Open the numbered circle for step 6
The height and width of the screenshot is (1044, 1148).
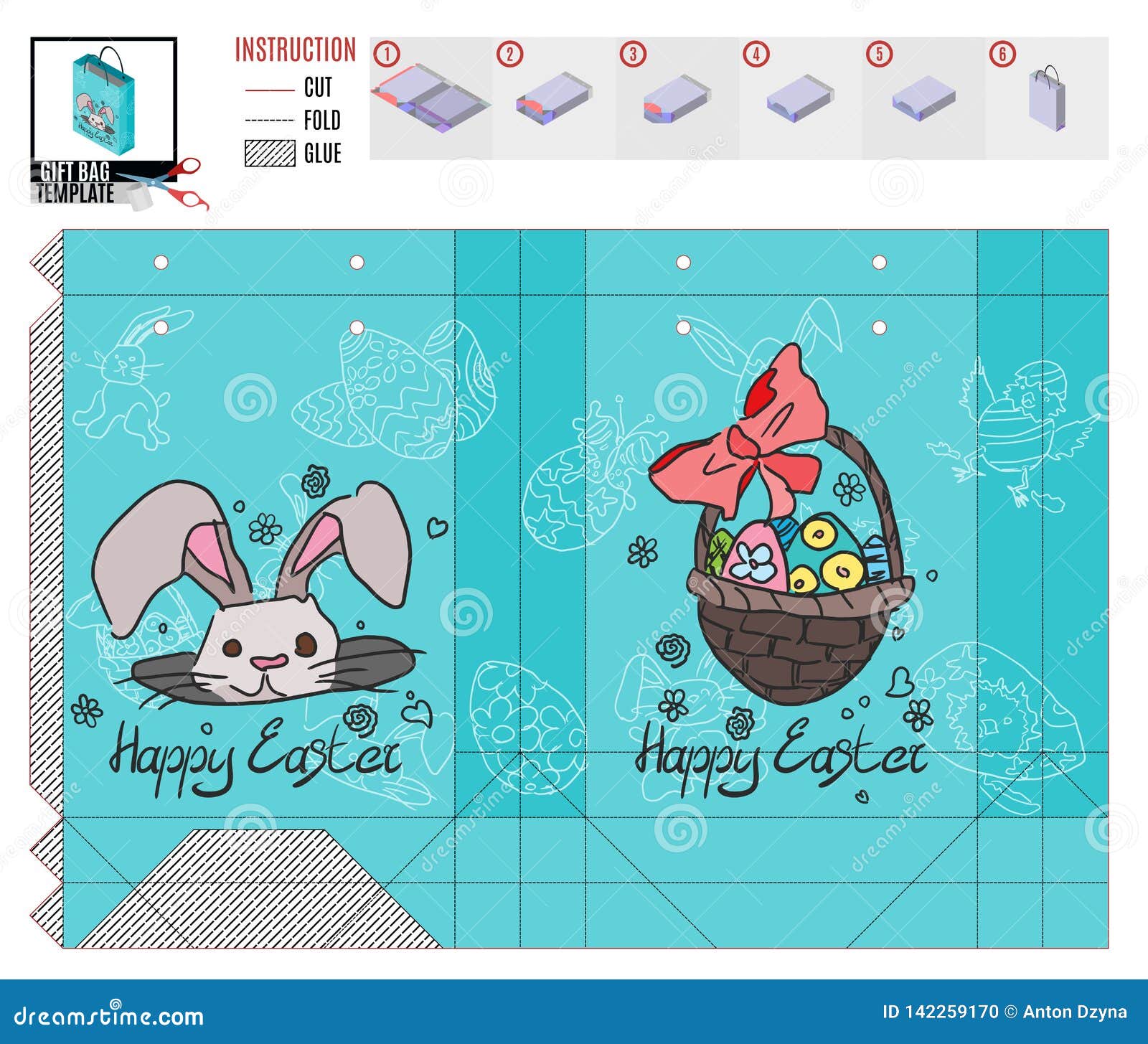[1003, 52]
